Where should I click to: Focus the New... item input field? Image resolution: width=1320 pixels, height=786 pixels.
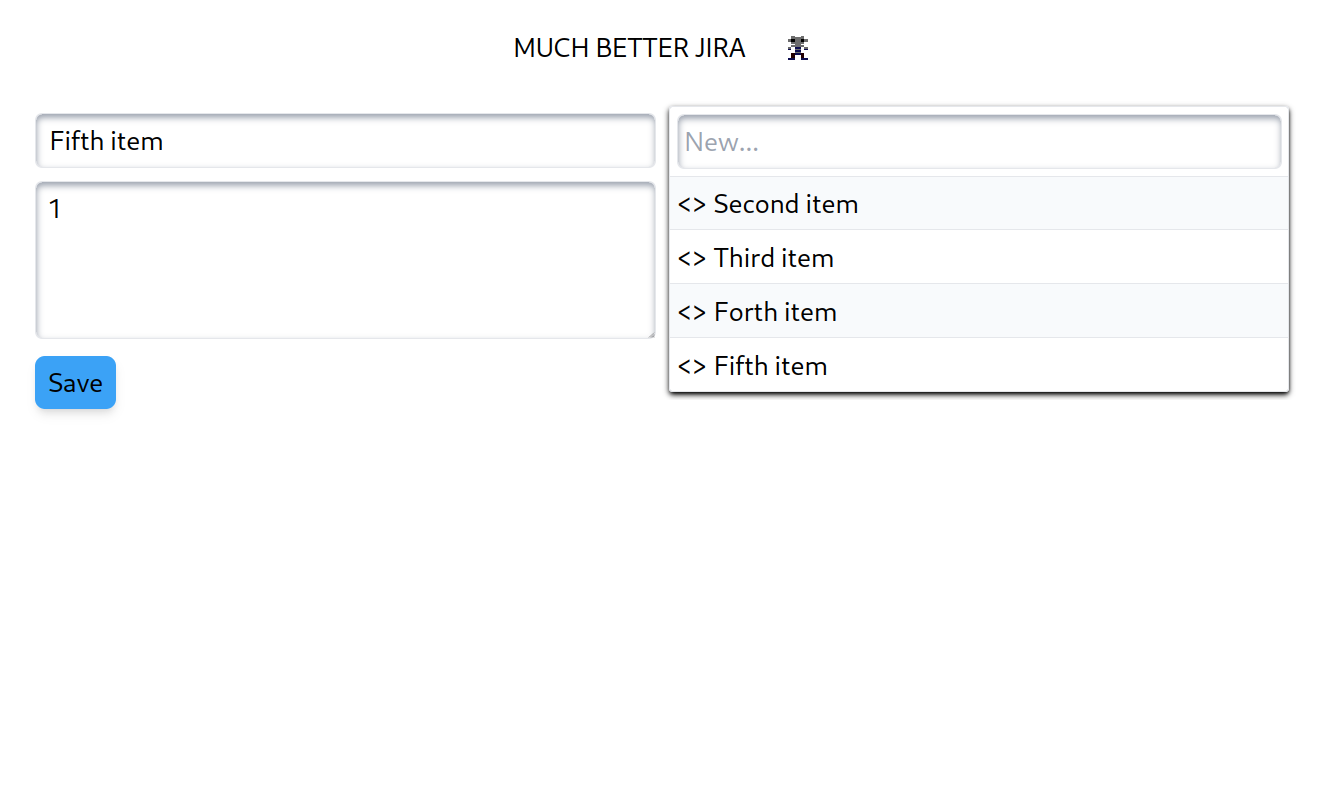979,142
